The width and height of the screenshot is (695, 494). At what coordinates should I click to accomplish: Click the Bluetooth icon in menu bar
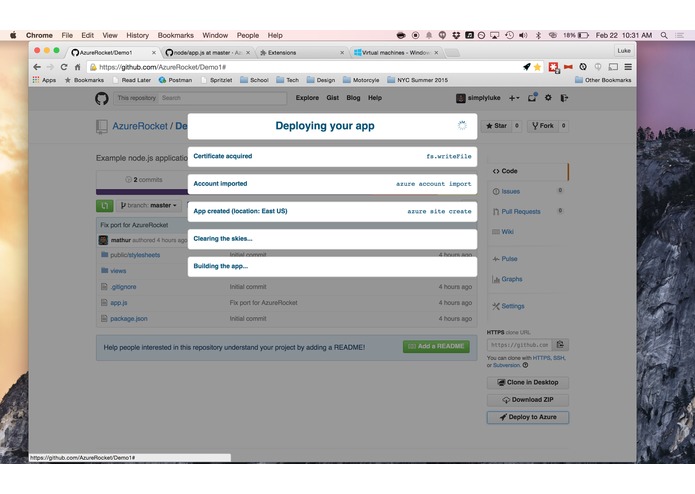click(x=538, y=35)
